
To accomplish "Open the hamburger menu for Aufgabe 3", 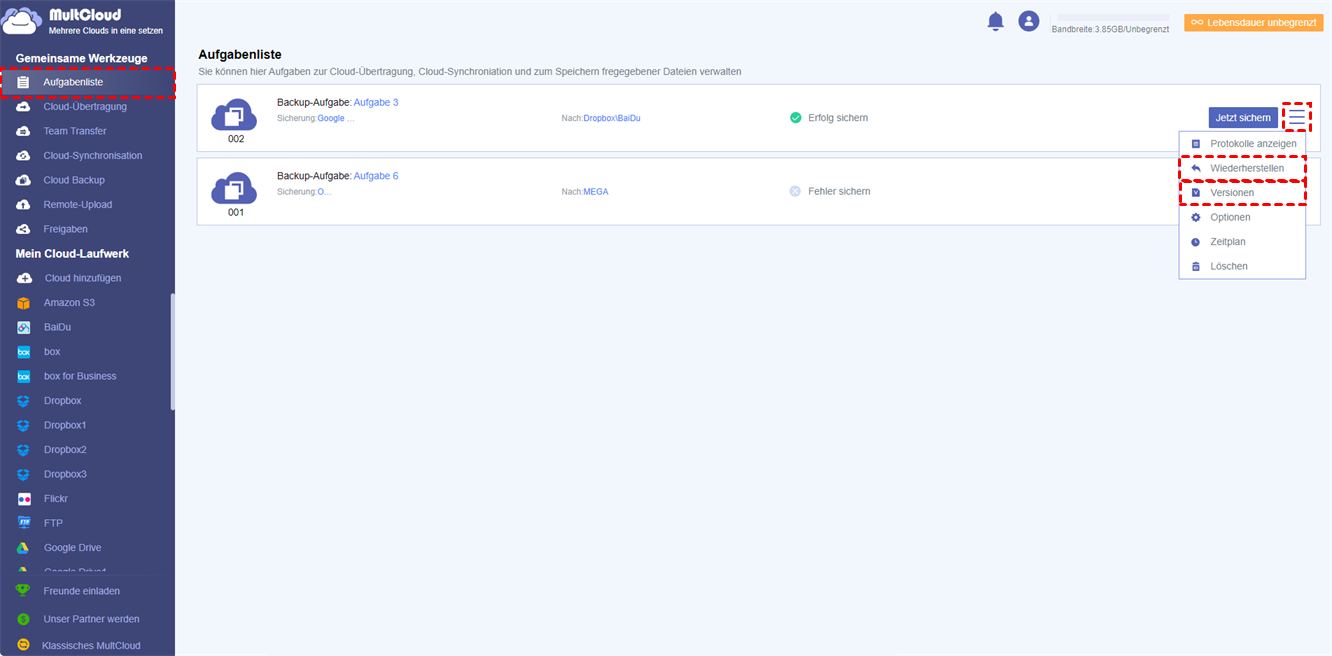I will [x=1296, y=118].
